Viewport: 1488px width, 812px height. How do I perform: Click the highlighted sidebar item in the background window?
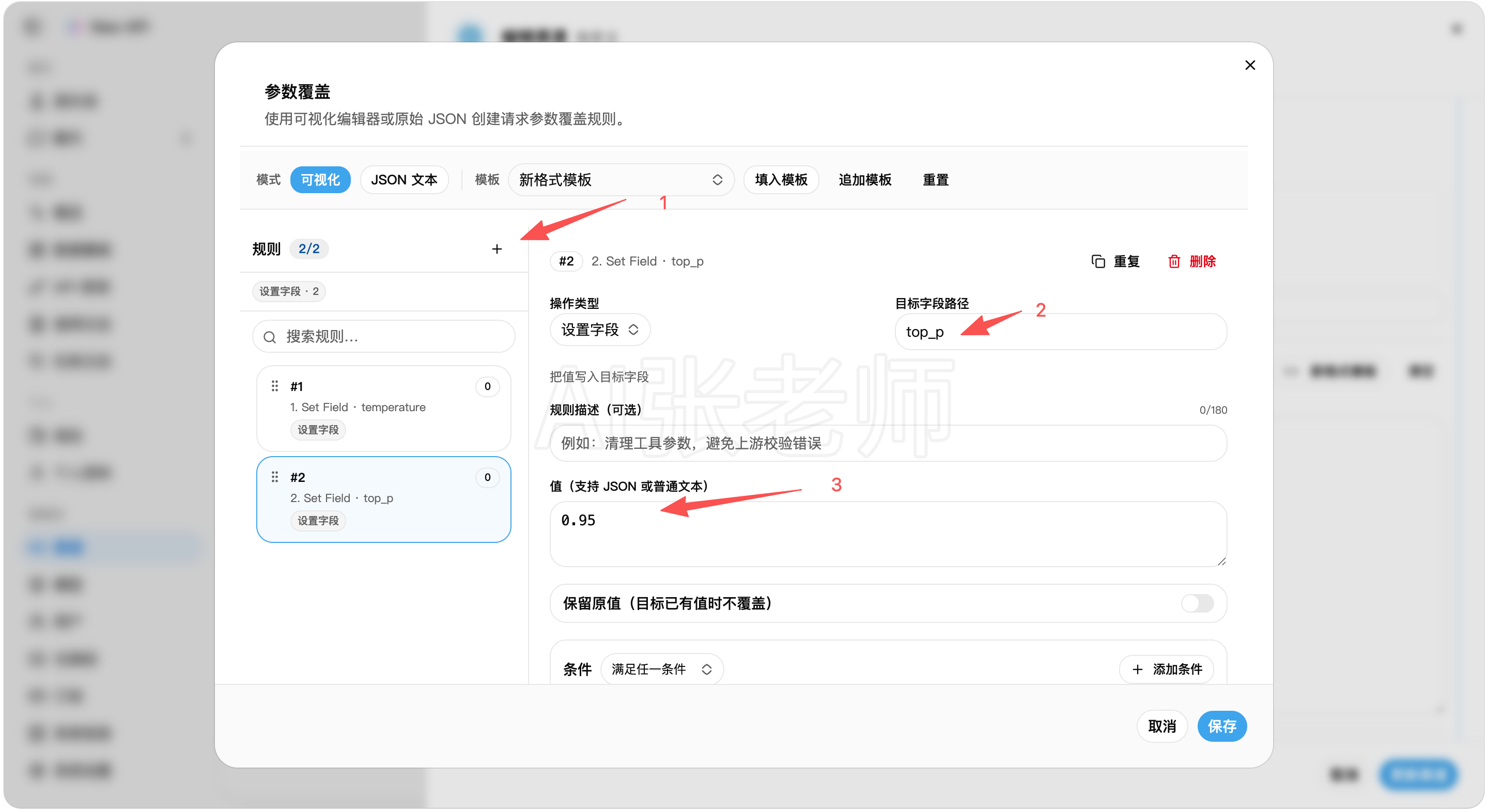(114, 546)
